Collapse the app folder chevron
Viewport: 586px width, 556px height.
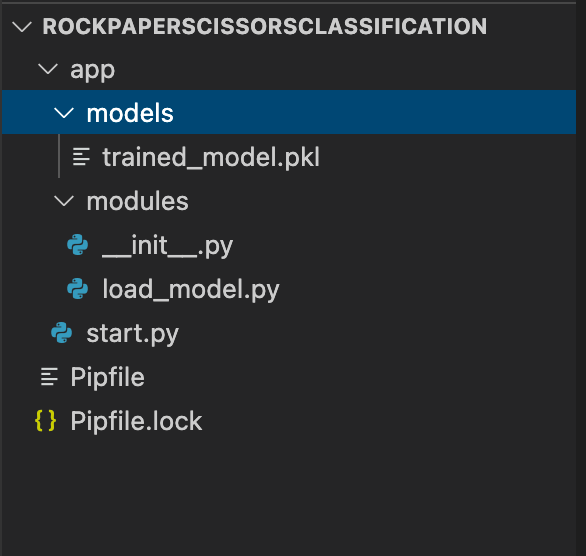pyautogui.click(x=48, y=69)
